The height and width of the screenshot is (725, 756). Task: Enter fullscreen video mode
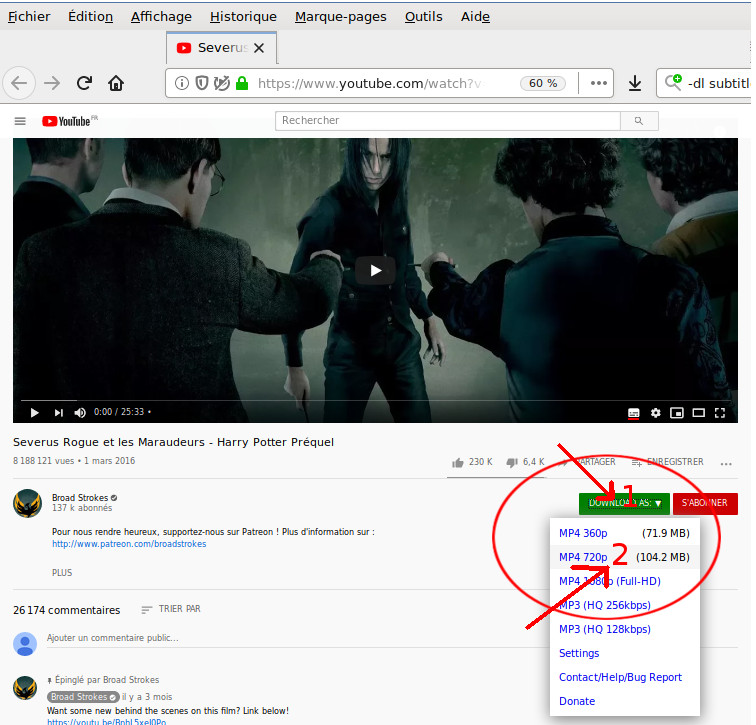[720, 413]
